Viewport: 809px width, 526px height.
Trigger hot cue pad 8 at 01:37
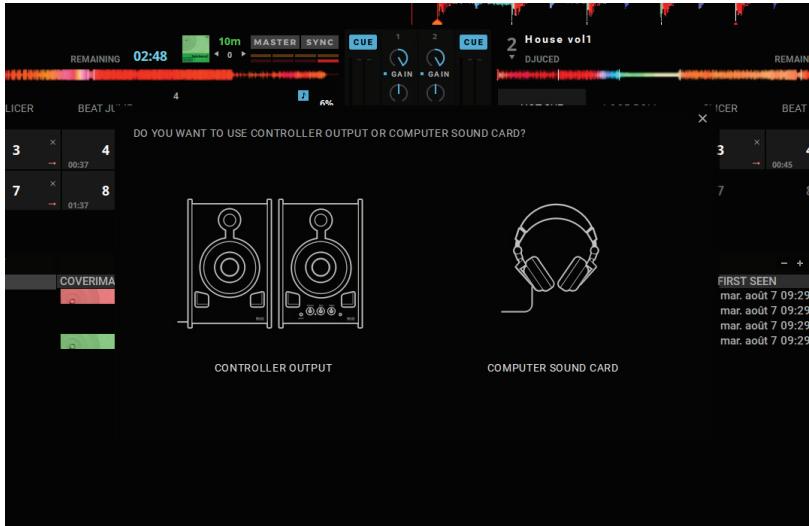click(x=88, y=191)
